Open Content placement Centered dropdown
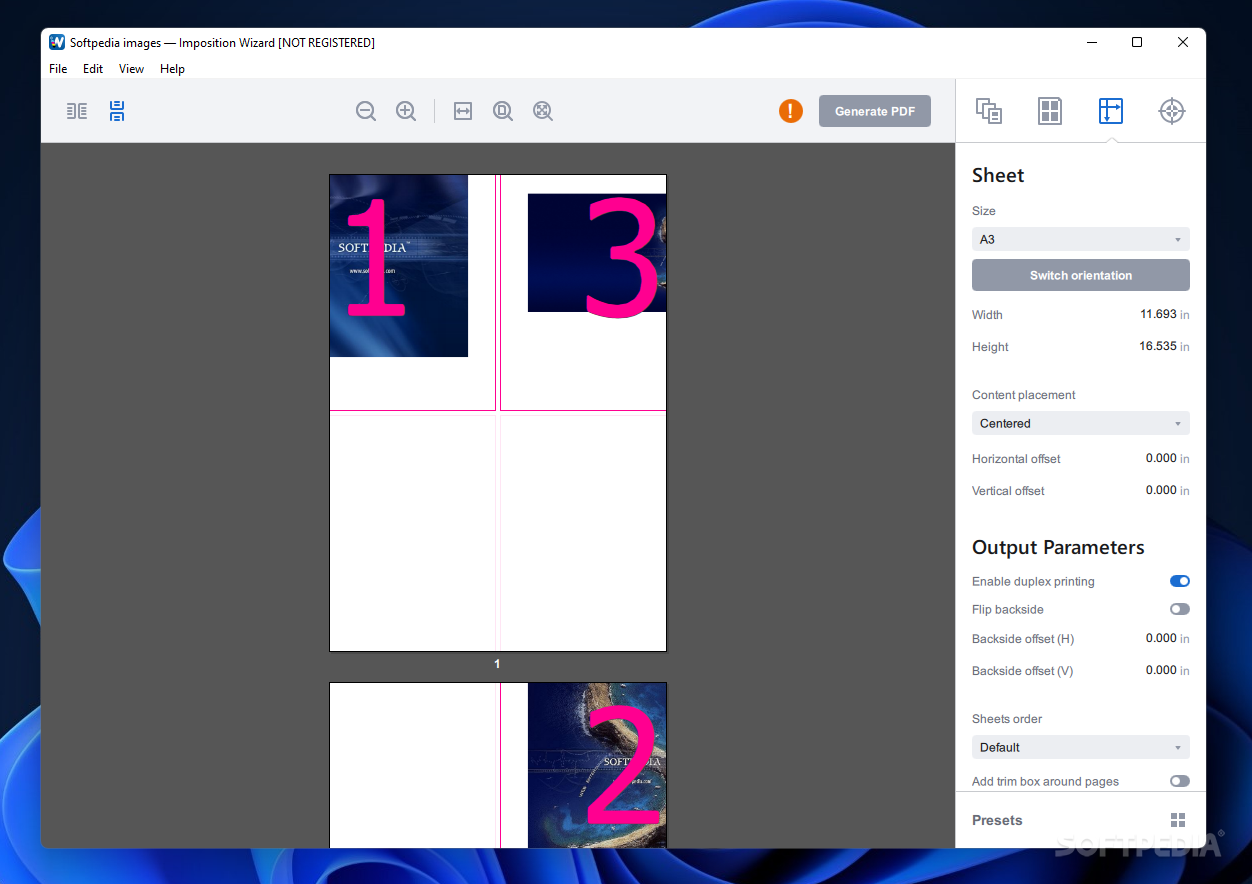 click(x=1081, y=423)
